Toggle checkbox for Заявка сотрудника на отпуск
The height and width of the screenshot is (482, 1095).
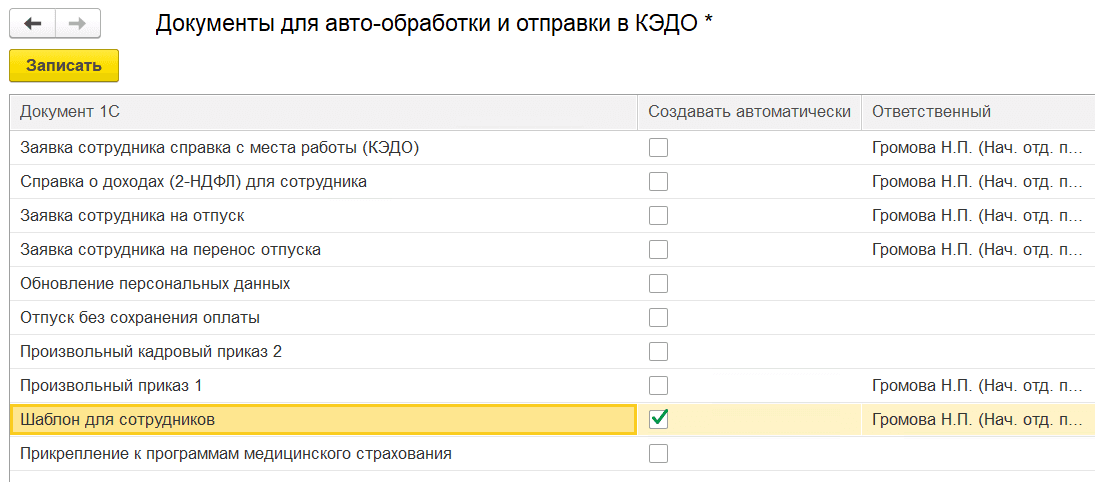(659, 216)
